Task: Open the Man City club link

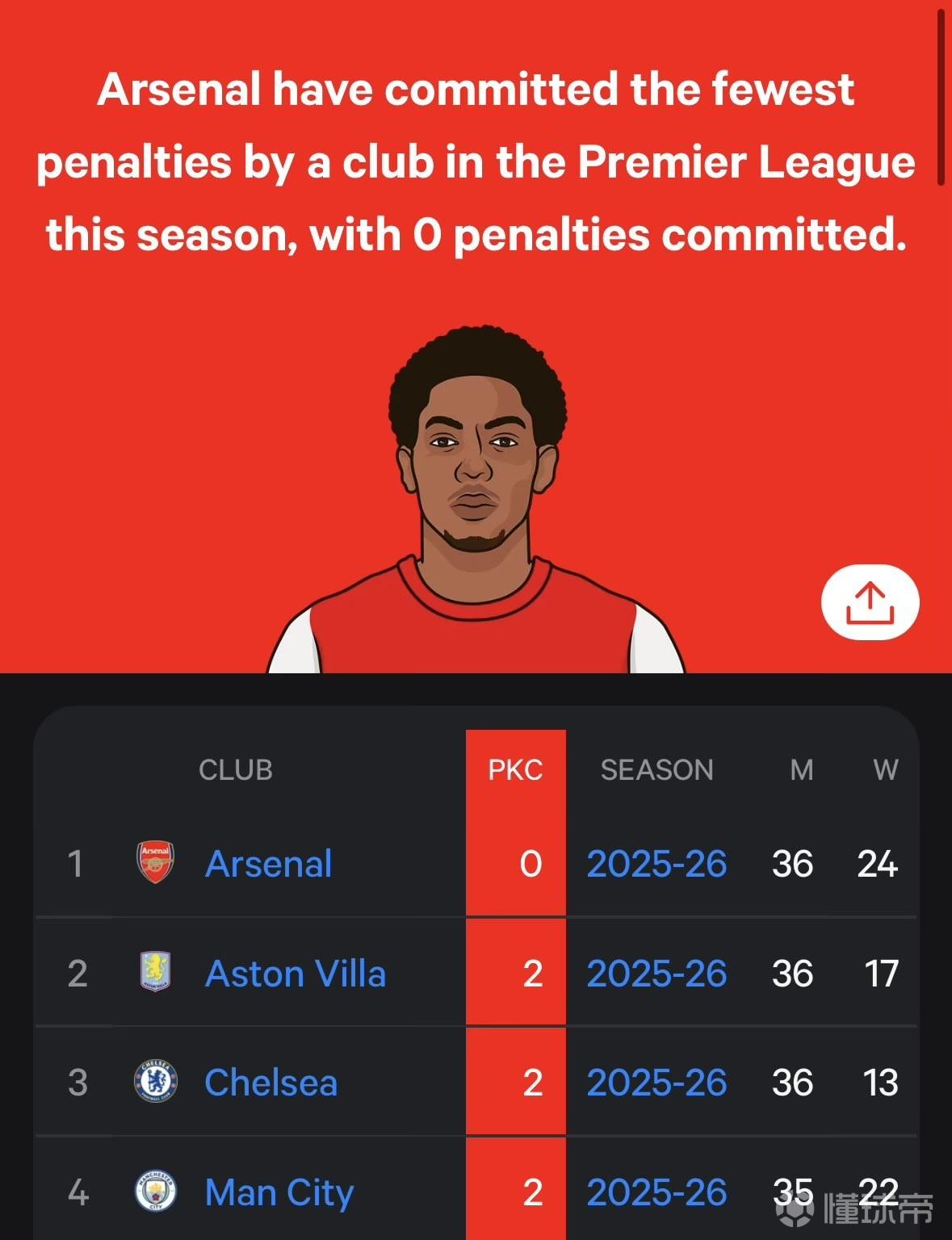Action: [279, 1193]
